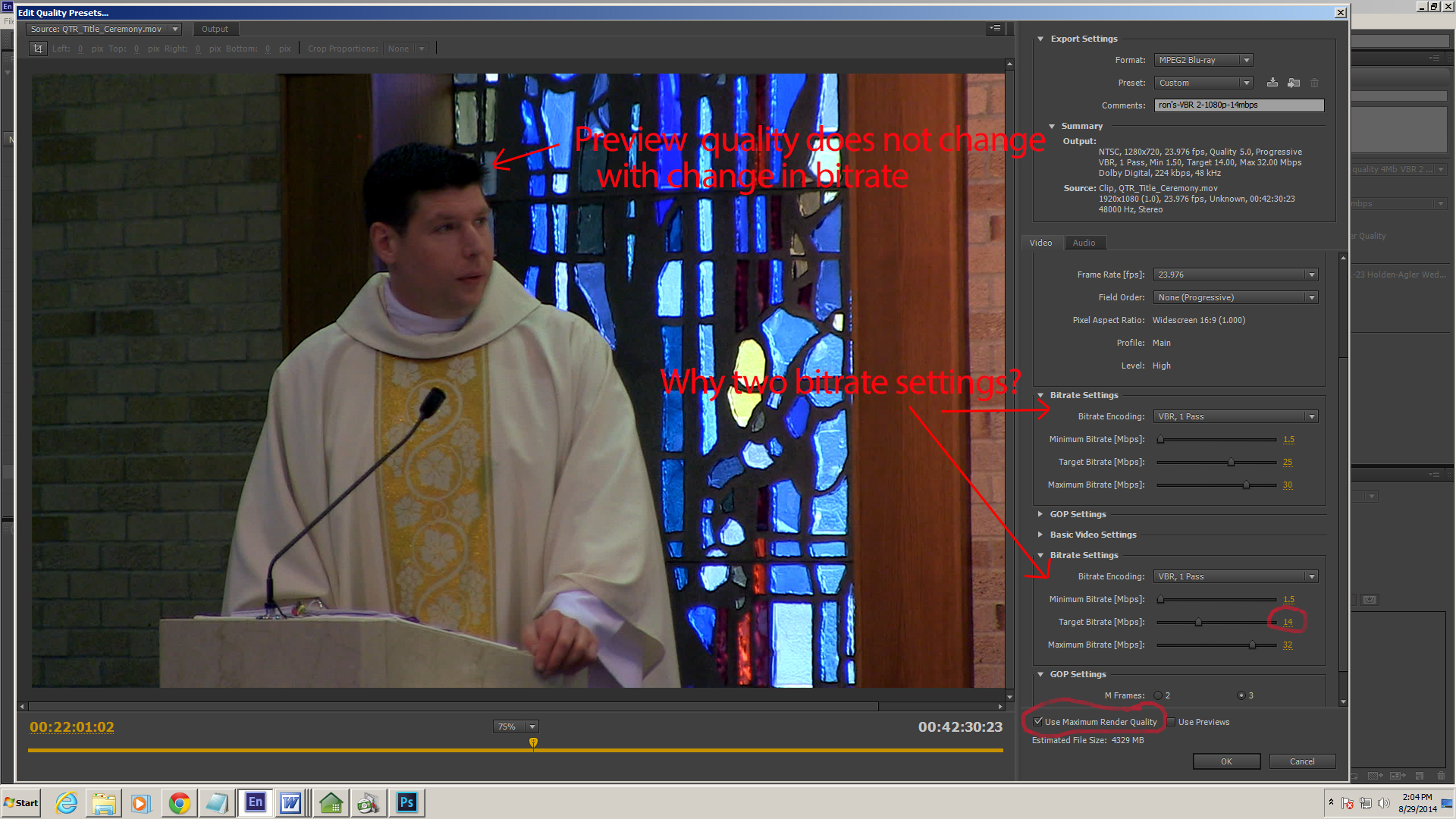Open Photoshop from the taskbar
Viewport: 1456px width, 819px height.
point(406,802)
